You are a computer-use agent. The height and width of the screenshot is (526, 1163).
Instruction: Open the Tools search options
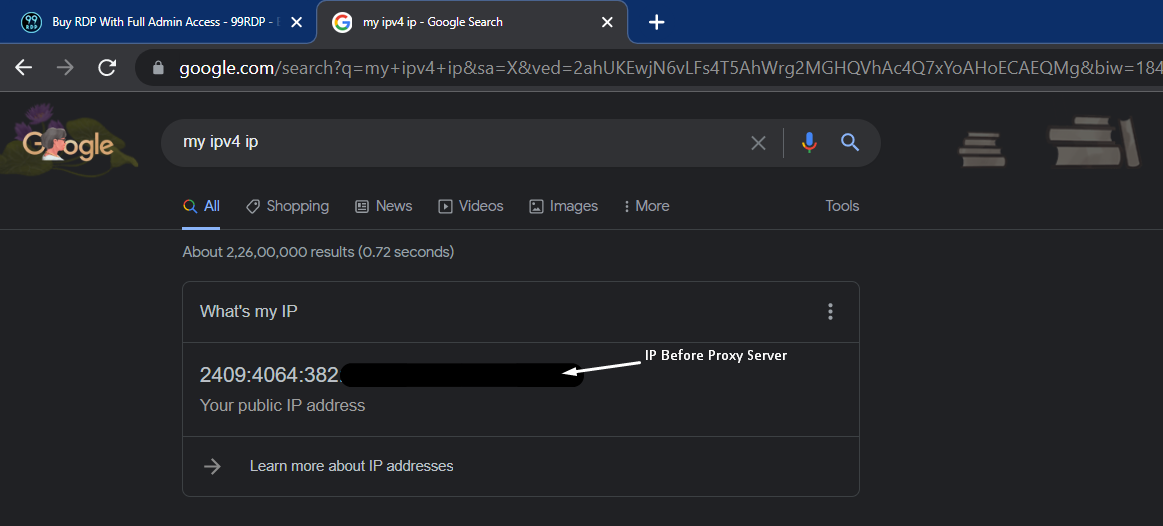click(842, 206)
